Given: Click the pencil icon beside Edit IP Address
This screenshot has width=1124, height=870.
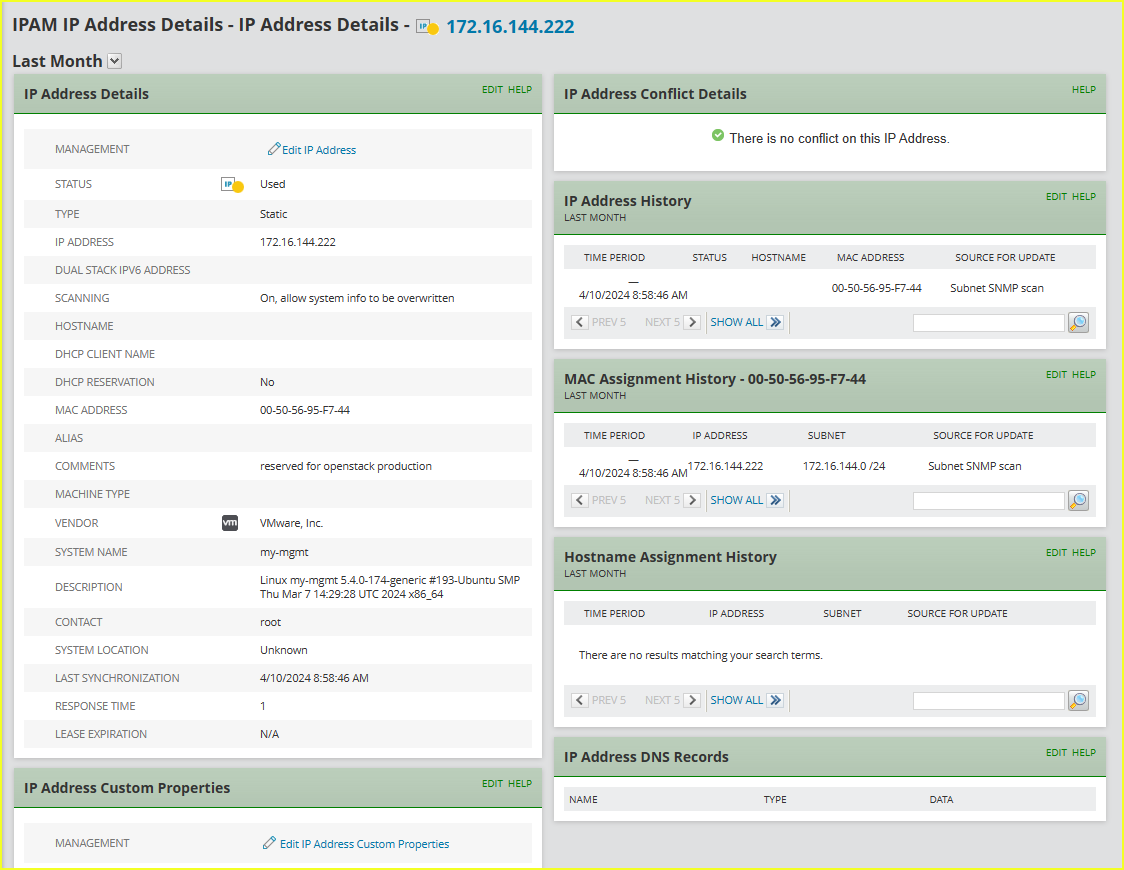Looking at the screenshot, I should click(x=274, y=148).
